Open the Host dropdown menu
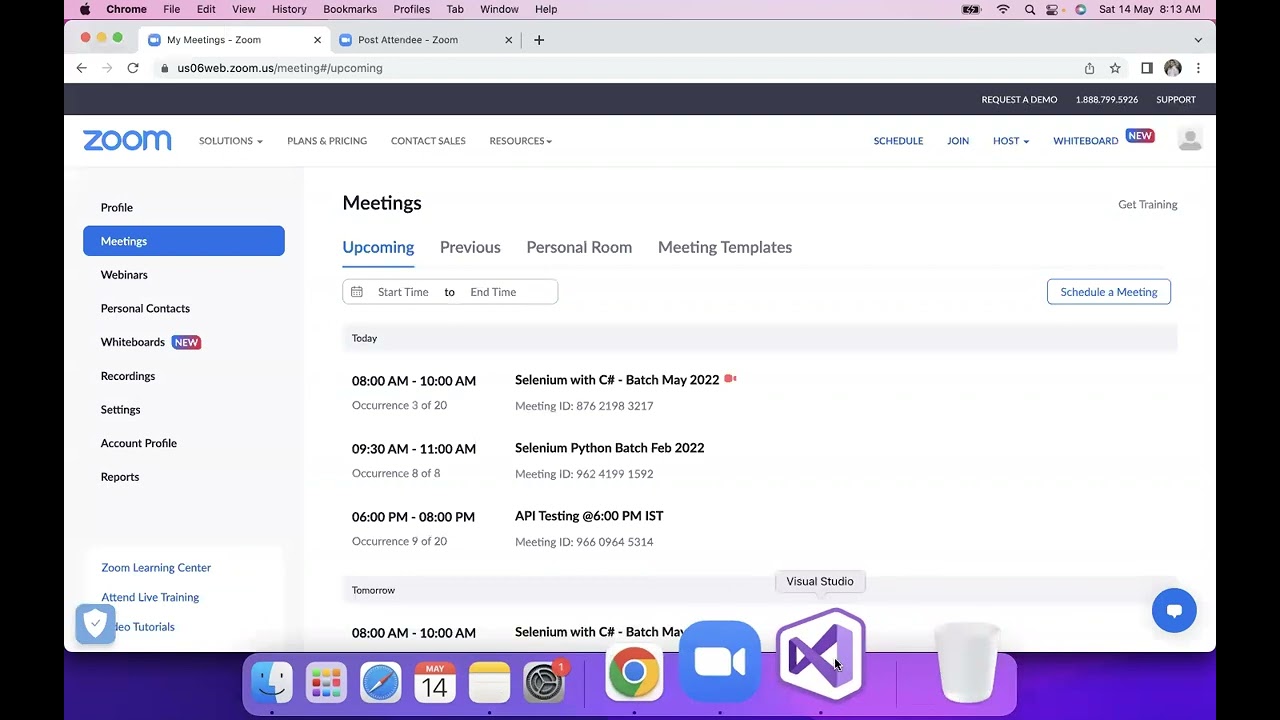This screenshot has width=1280, height=720. tap(1011, 141)
